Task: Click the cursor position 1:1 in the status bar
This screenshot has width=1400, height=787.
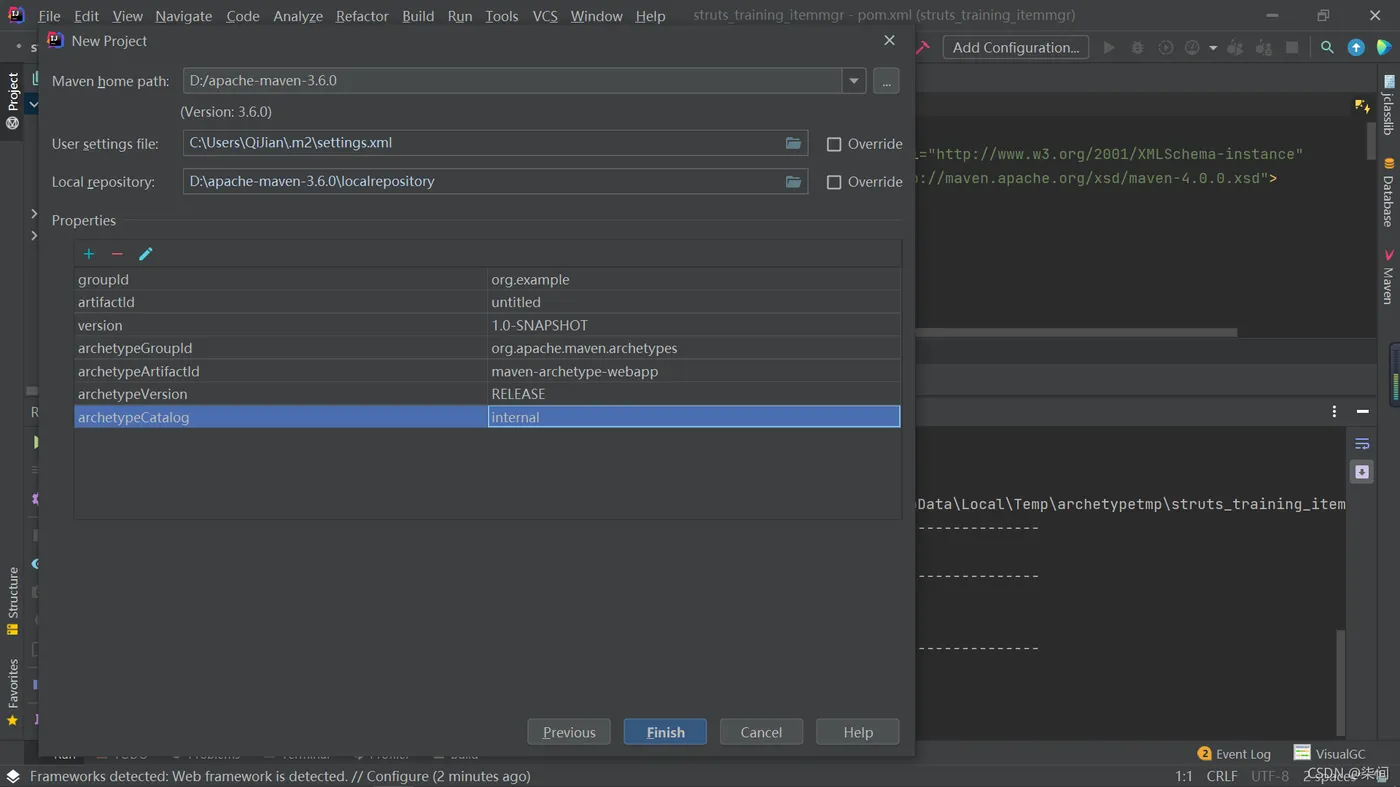Action: [1184, 776]
